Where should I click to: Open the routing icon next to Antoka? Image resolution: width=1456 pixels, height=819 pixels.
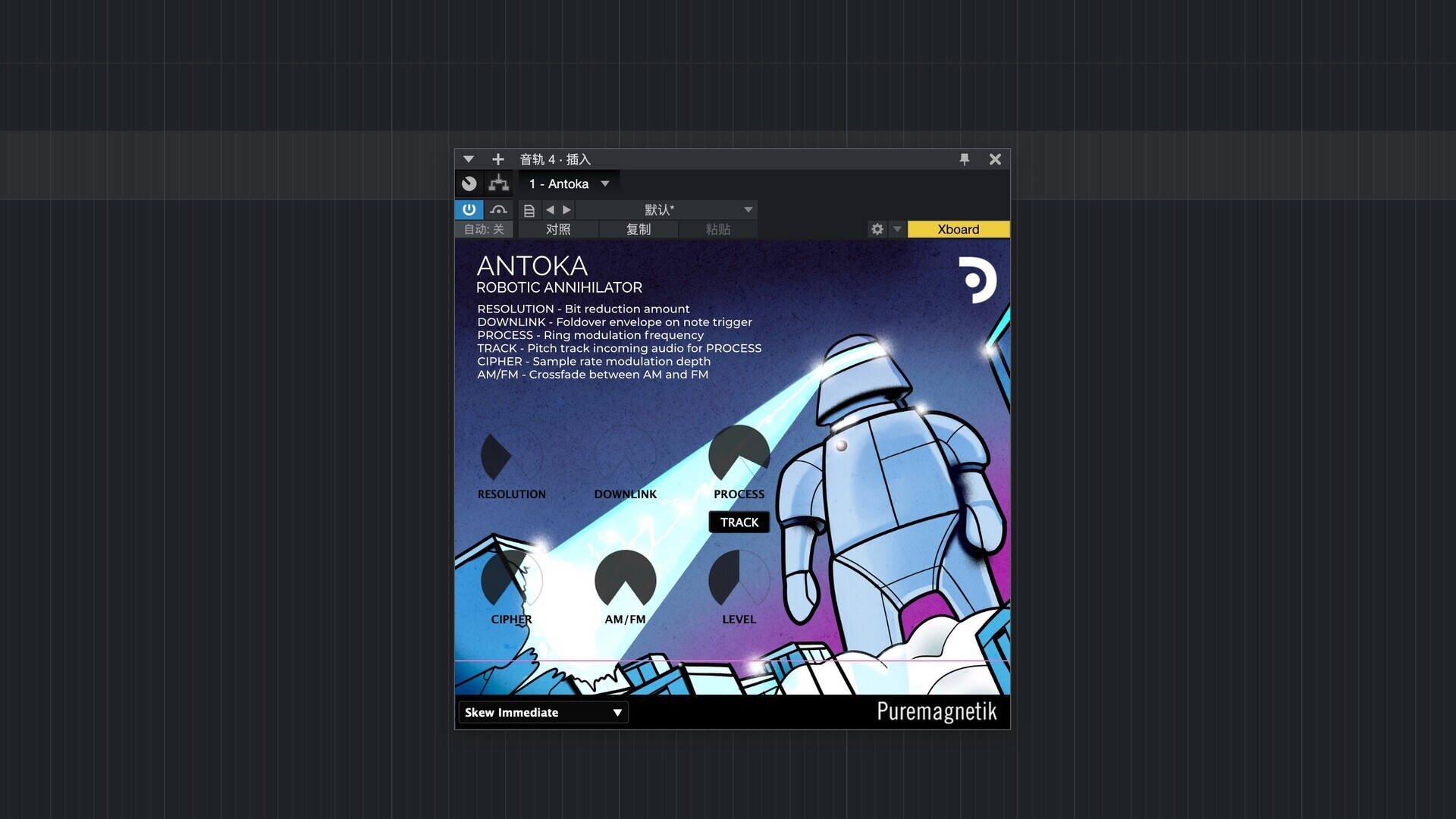tap(498, 184)
